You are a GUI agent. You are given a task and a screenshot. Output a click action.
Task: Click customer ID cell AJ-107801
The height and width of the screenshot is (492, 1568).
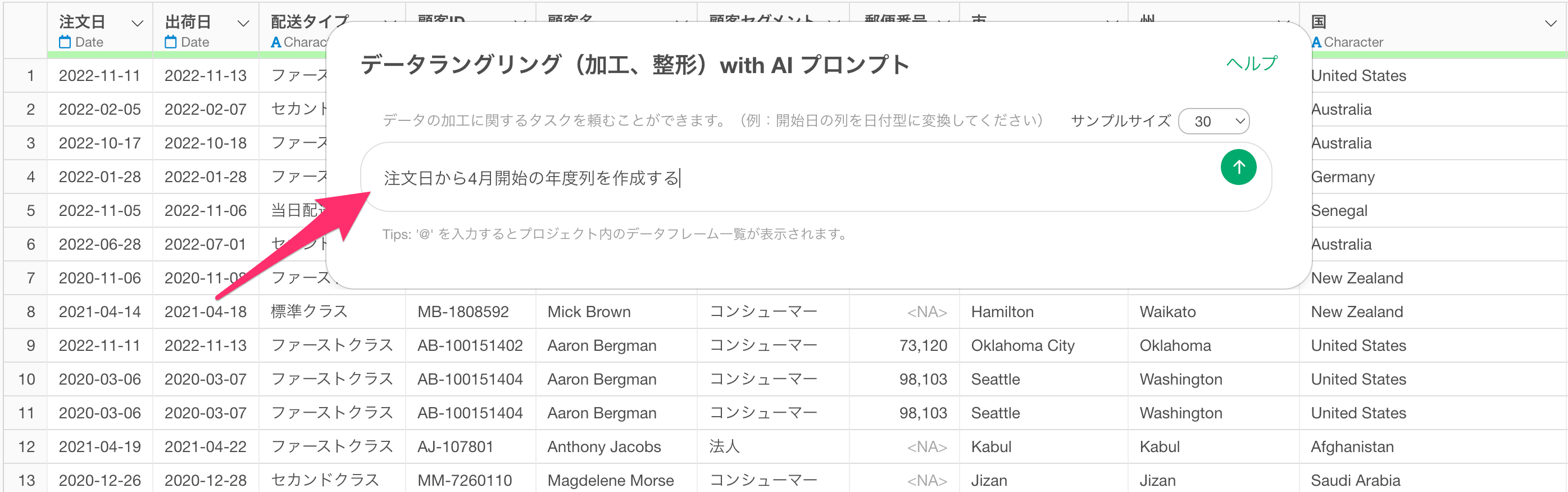coord(455,446)
